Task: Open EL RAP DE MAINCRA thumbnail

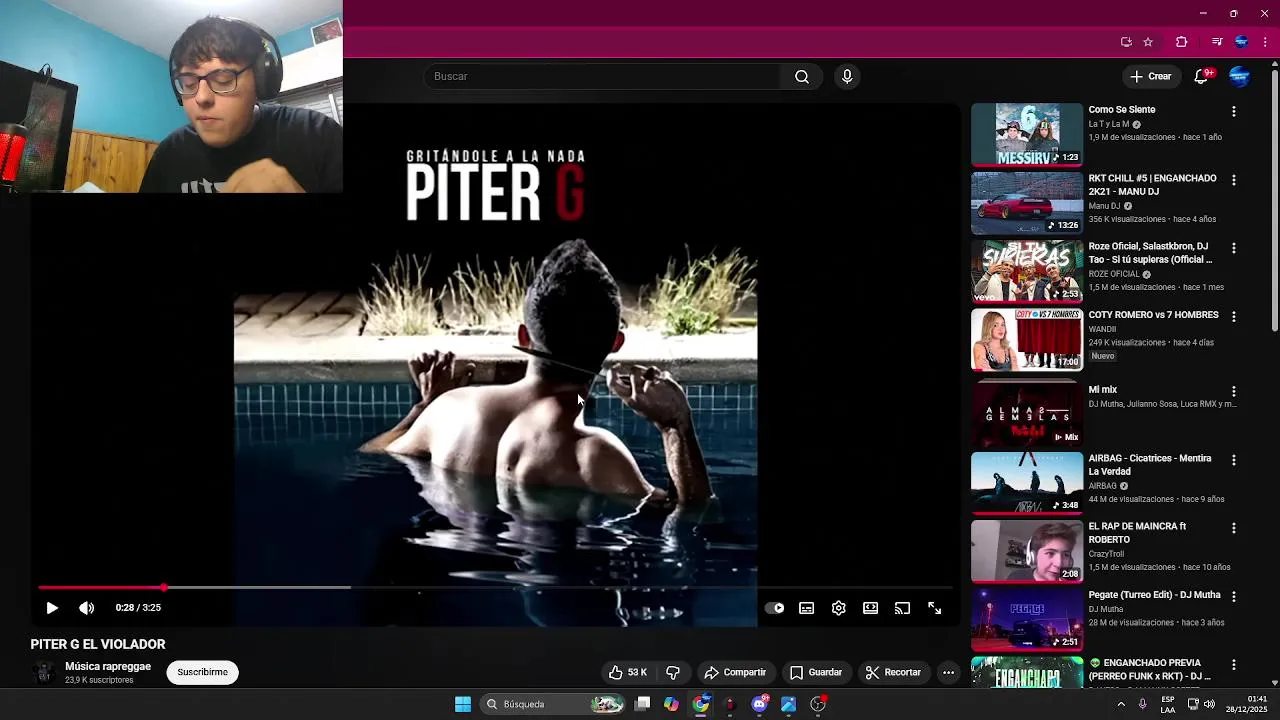Action: pyautogui.click(x=1027, y=551)
